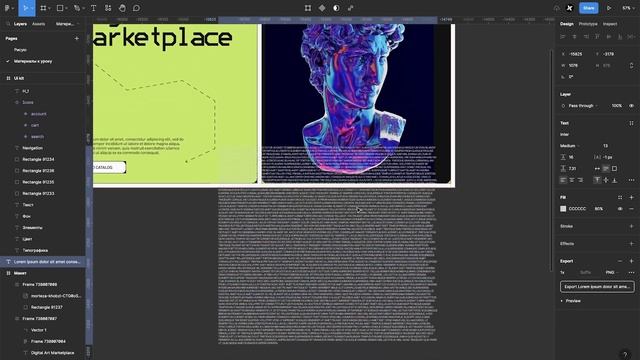Open the Resources tool
The height and width of the screenshot is (360, 640).
click(x=108, y=8)
